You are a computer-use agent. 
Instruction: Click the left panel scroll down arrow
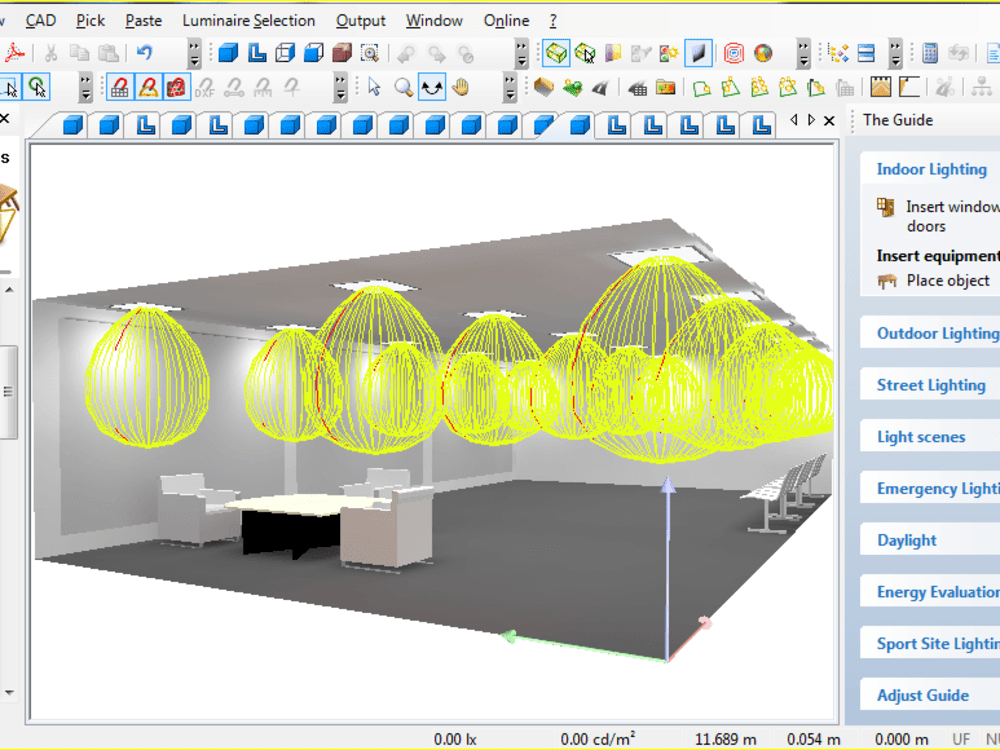pyautogui.click(x=10, y=692)
